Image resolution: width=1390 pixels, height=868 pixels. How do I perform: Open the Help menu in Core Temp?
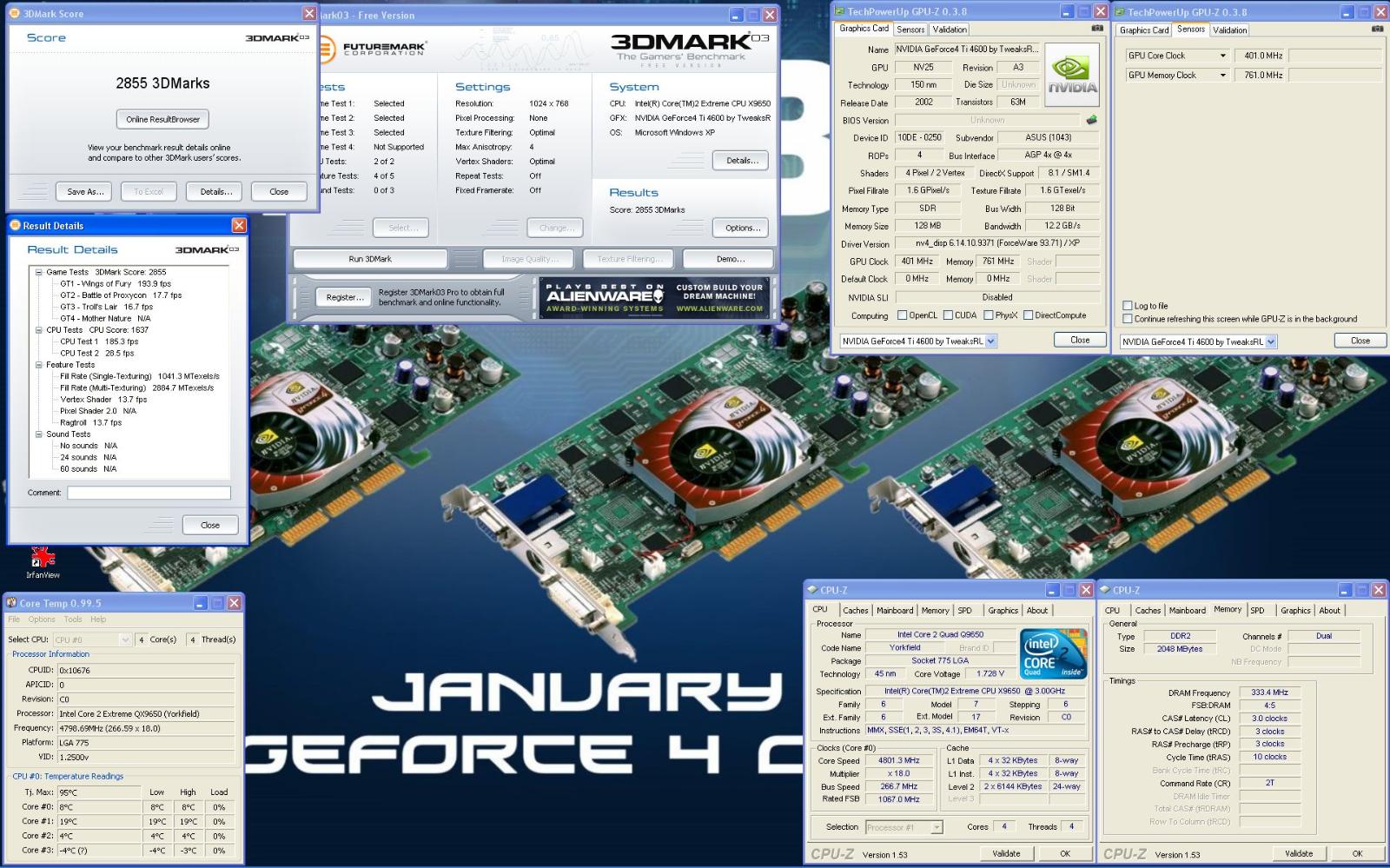(98, 620)
